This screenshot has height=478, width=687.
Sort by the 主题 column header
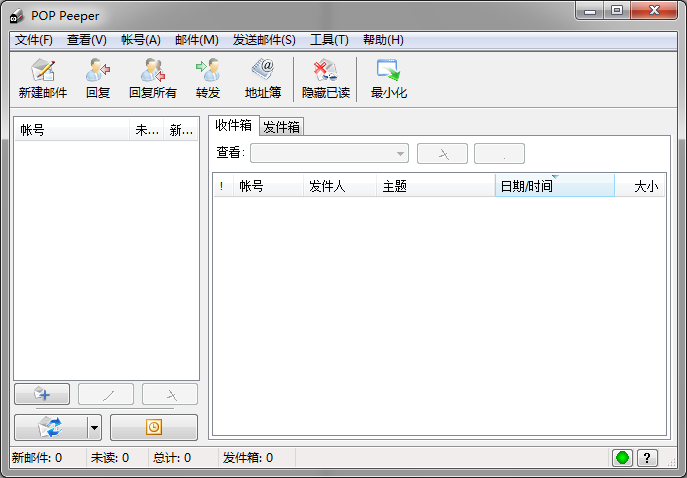tap(436, 186)
